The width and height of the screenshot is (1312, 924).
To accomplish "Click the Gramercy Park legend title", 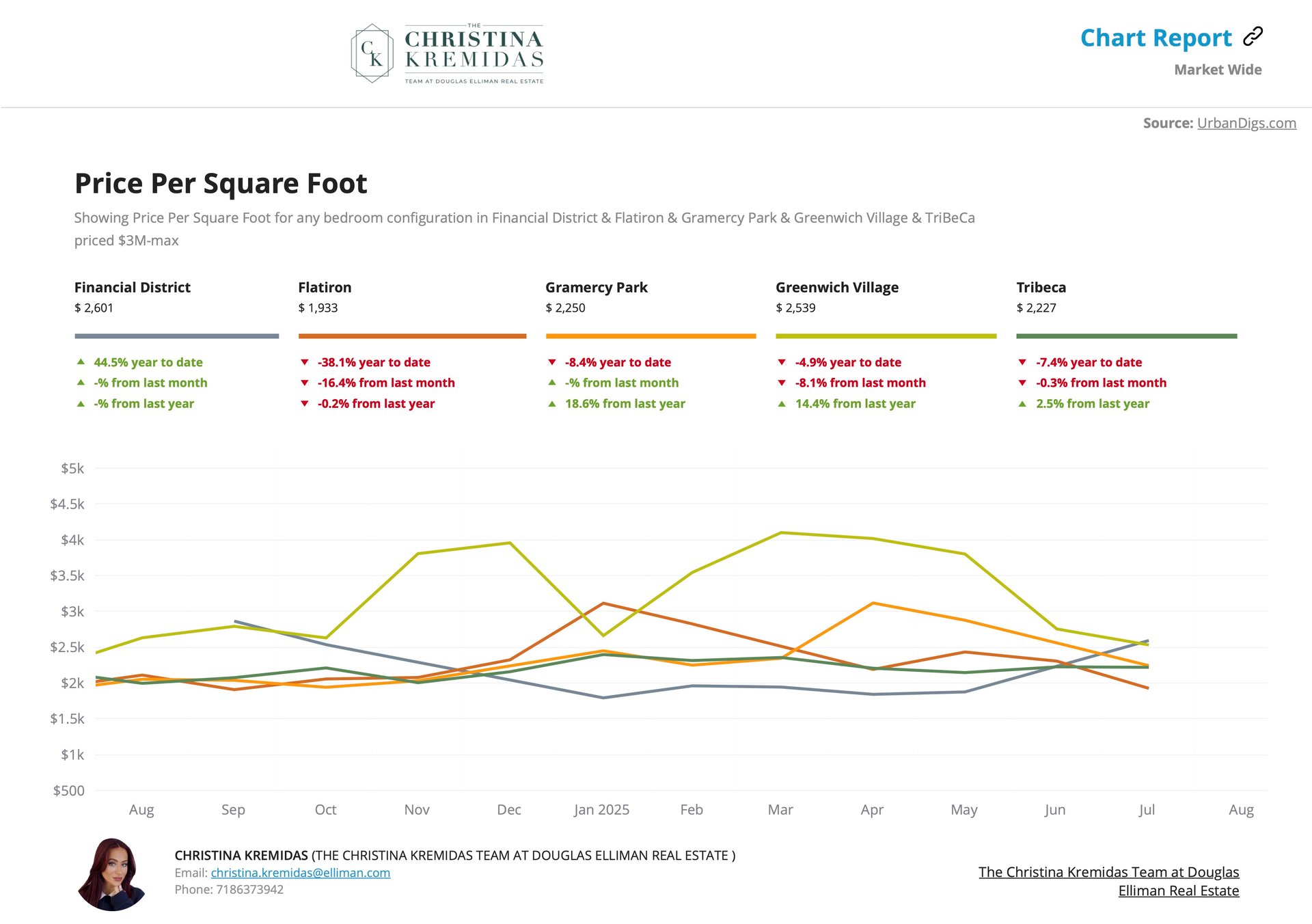I will click(x=596, y=288).
